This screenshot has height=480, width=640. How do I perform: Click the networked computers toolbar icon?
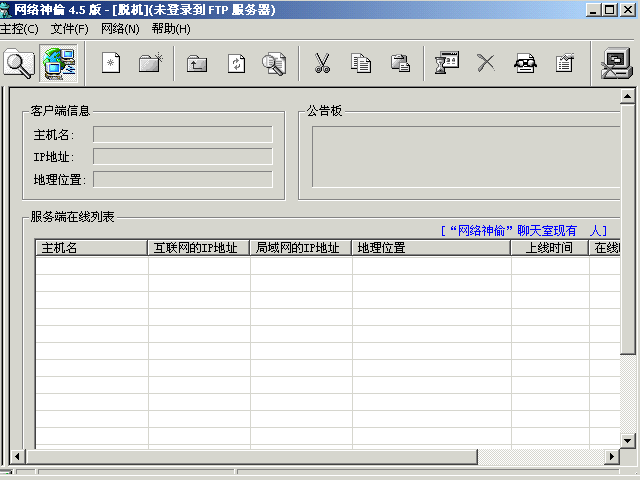tap(59, 64)
